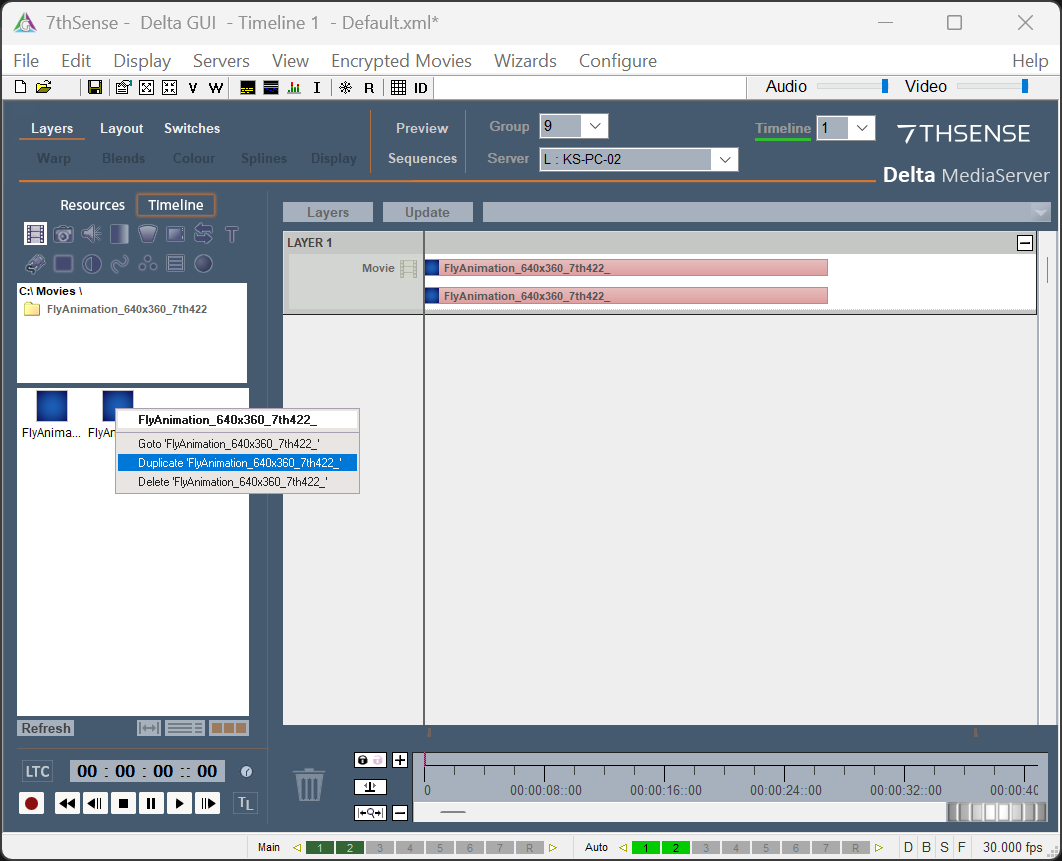
Task: Click the Update button above timeline
Action: (x=427, y=212)
